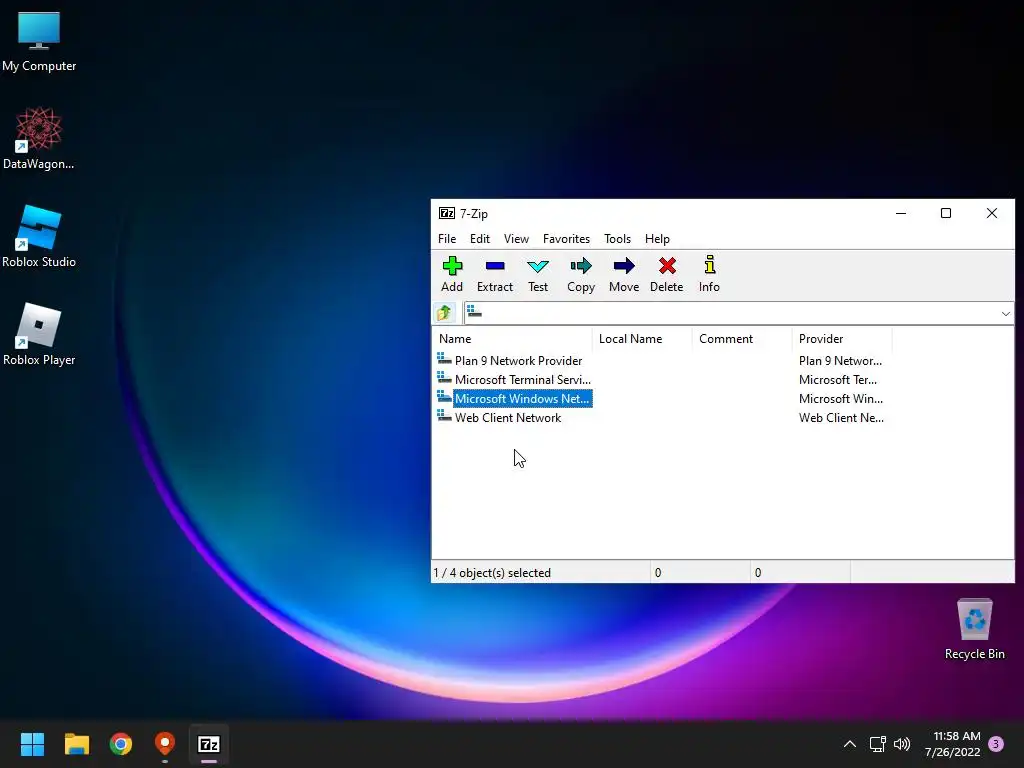Screen dimensions: 1024x768
Task: Select the DataWagon desktop shortcut
Action: tap(39, 138)
